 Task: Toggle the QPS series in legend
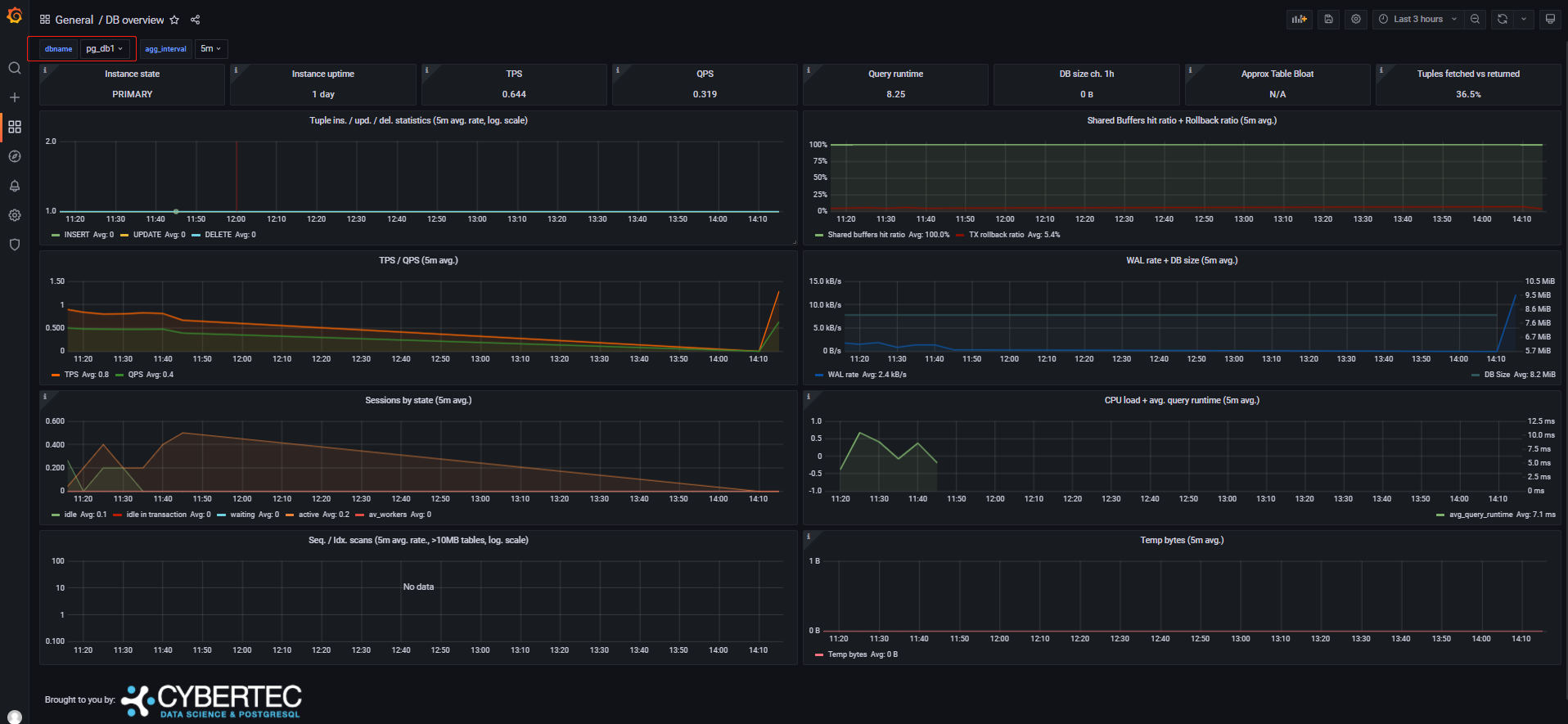[135, 375]
